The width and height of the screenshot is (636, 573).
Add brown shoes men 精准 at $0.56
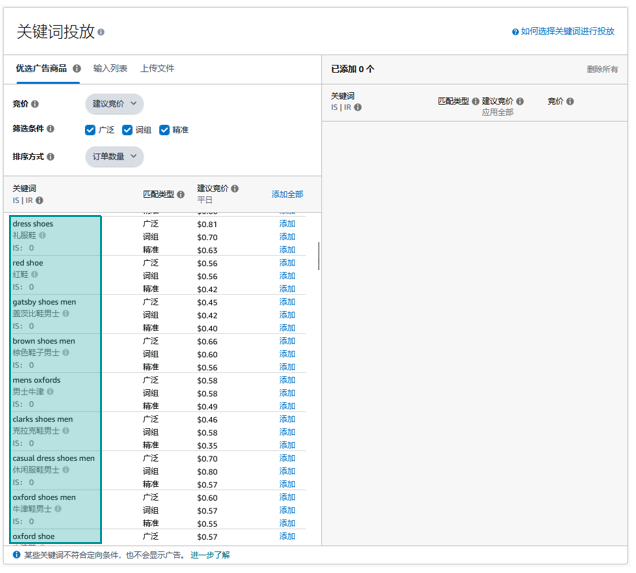point(287,367)
